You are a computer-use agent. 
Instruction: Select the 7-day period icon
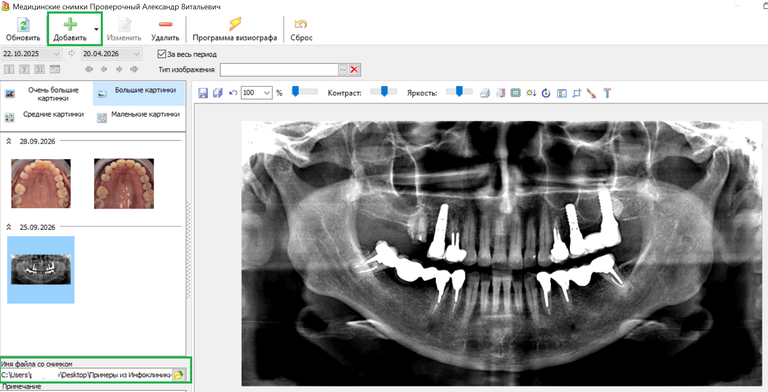(x=24, y=70)
